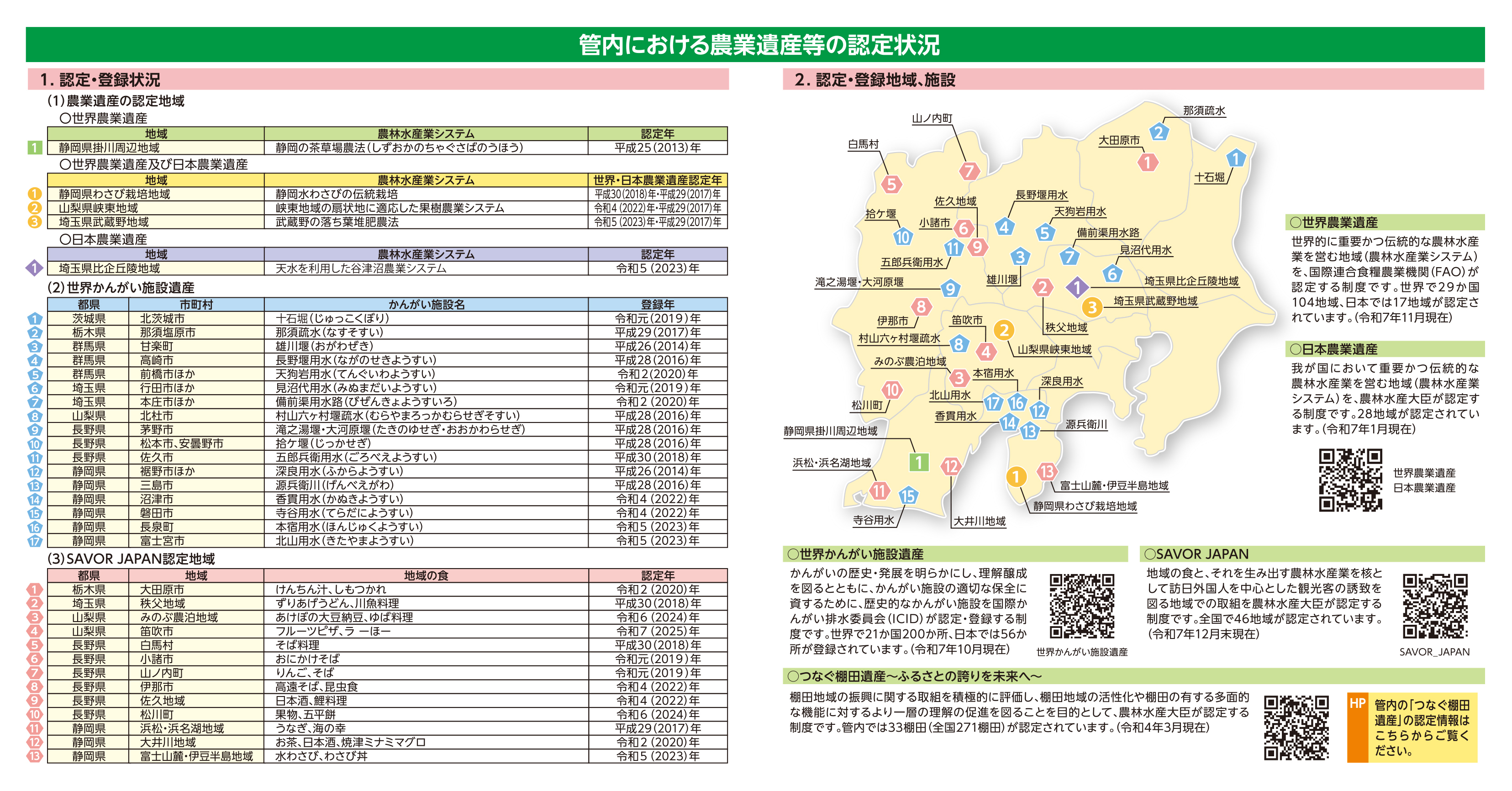Click pink map marker 7 under 山ノ内町 label

[x=969, y=171]
